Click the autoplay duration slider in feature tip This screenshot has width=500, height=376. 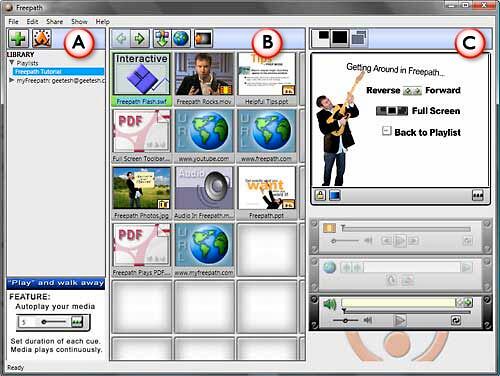tap(53, 322)
